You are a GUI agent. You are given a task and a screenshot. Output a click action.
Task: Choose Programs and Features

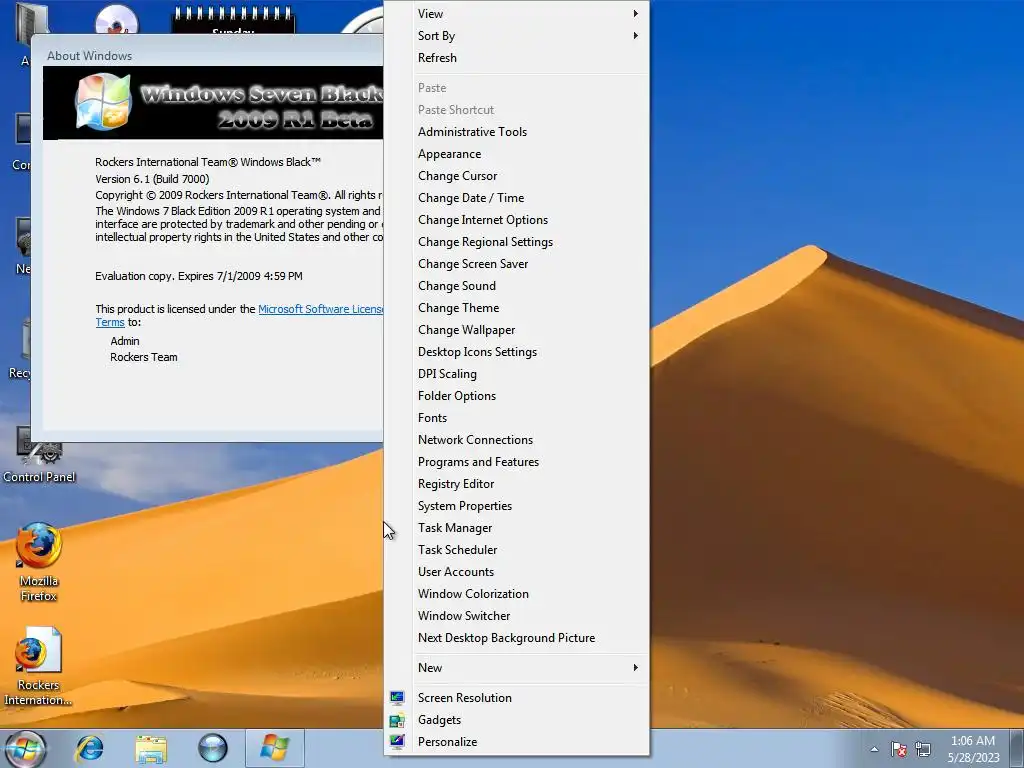(x=517, y=462)
